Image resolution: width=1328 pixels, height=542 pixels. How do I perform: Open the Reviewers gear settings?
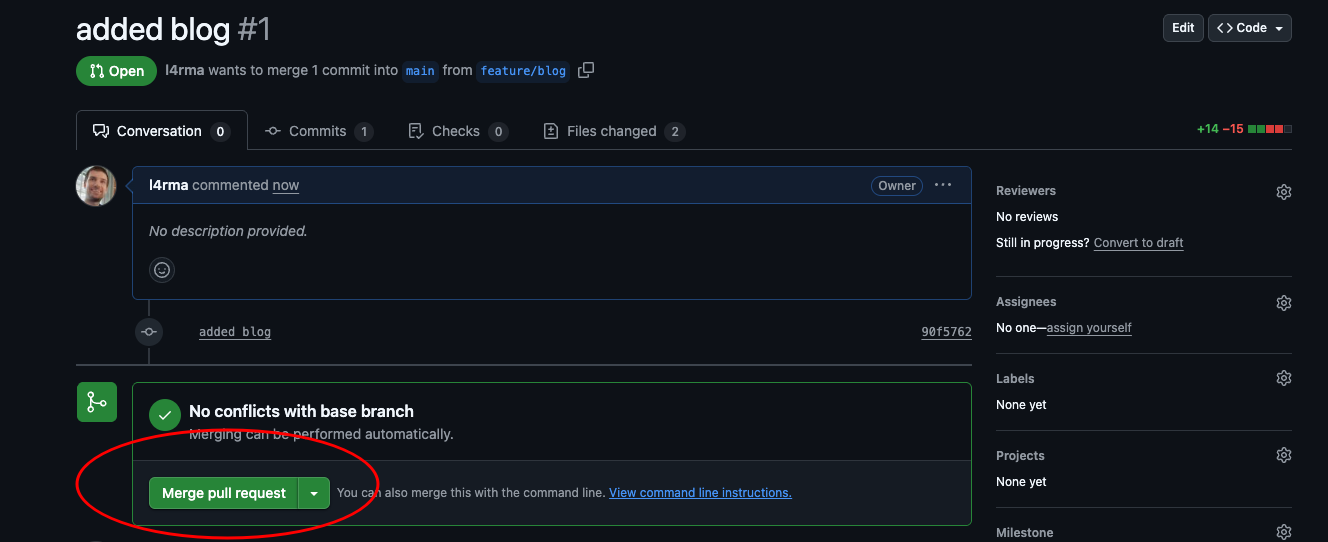(1284, 191)
